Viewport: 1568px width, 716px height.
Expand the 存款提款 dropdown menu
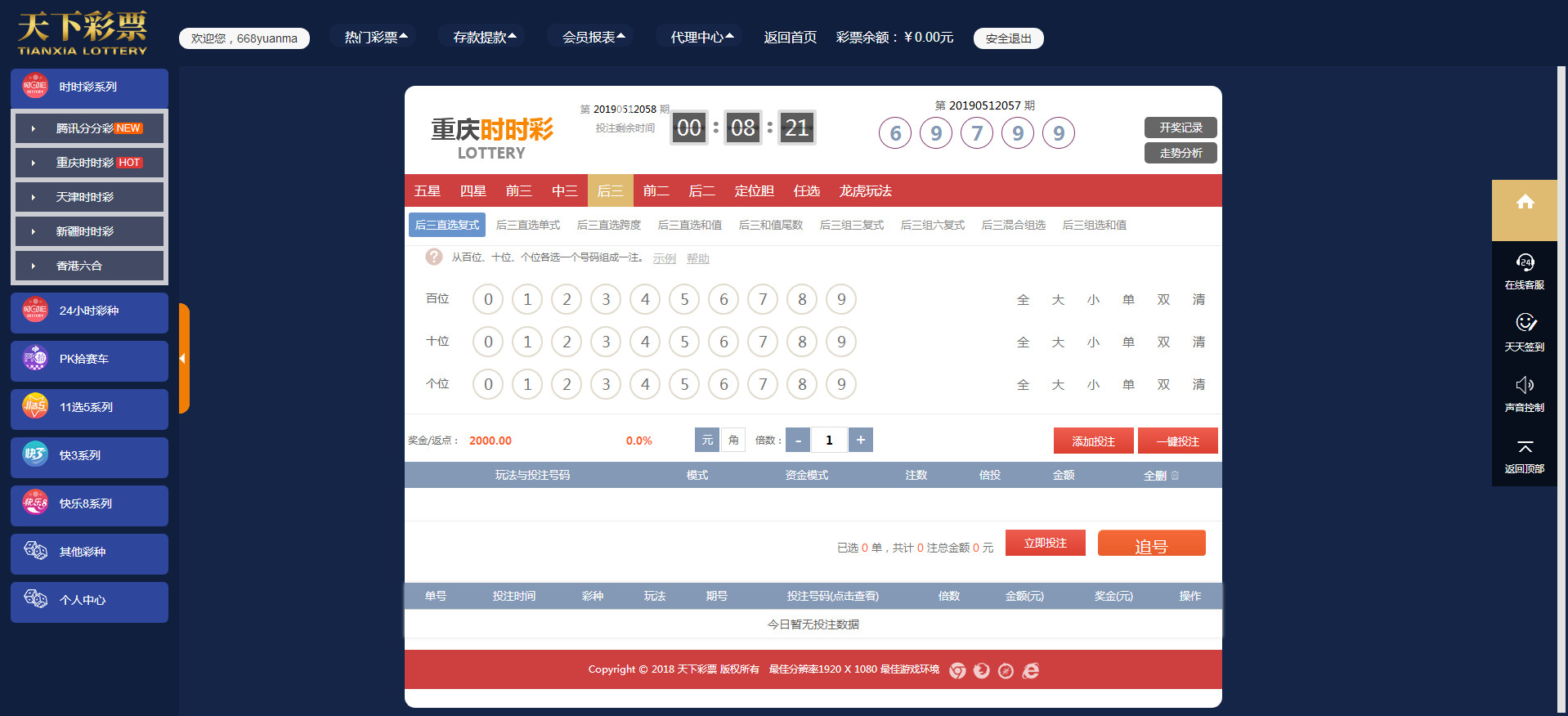(484, 38)
